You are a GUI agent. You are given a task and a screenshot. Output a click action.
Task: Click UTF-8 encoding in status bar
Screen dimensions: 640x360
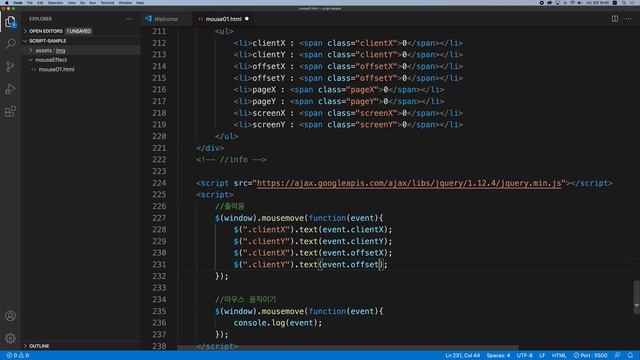click(524, 355)
